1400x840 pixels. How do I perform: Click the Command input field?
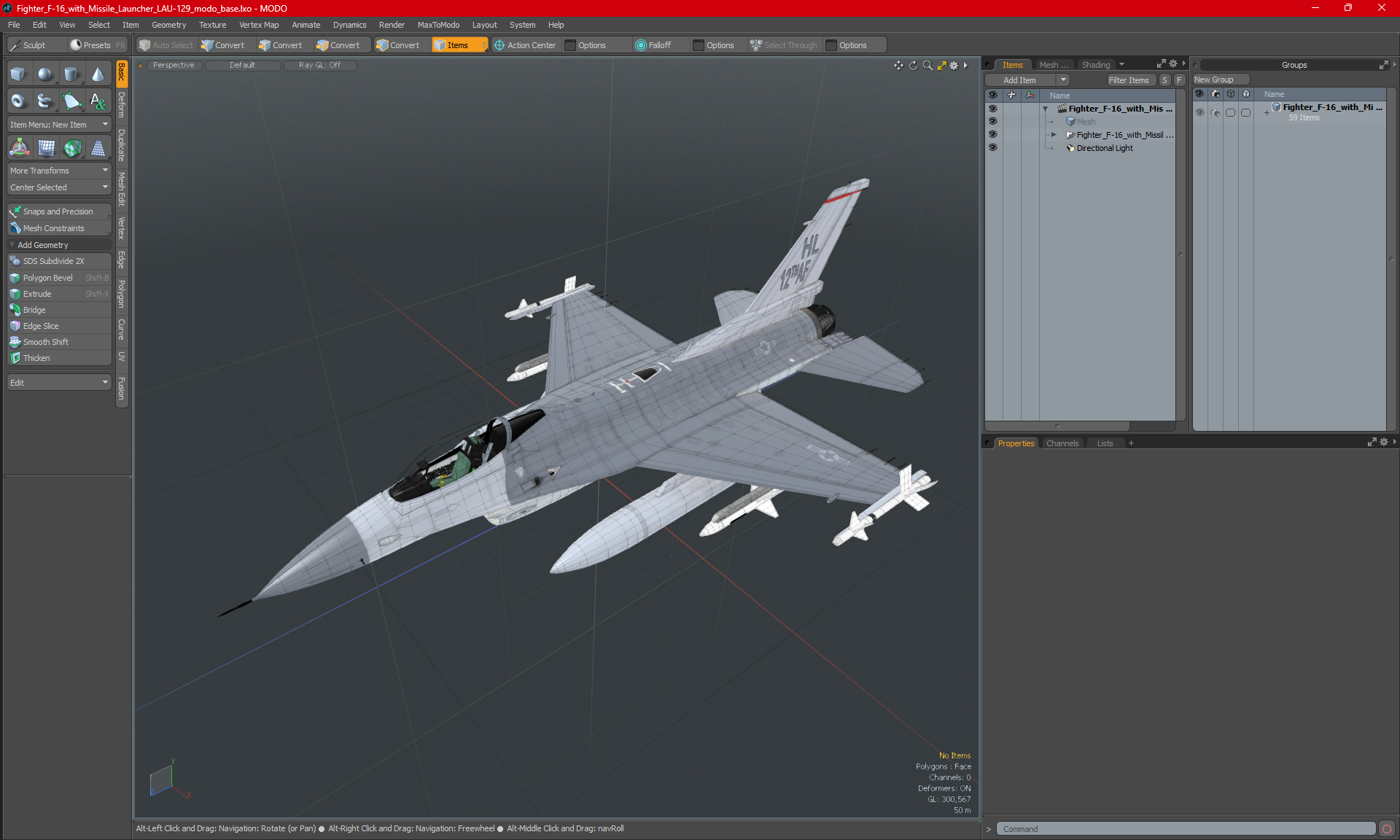[x=1186, y=829]
